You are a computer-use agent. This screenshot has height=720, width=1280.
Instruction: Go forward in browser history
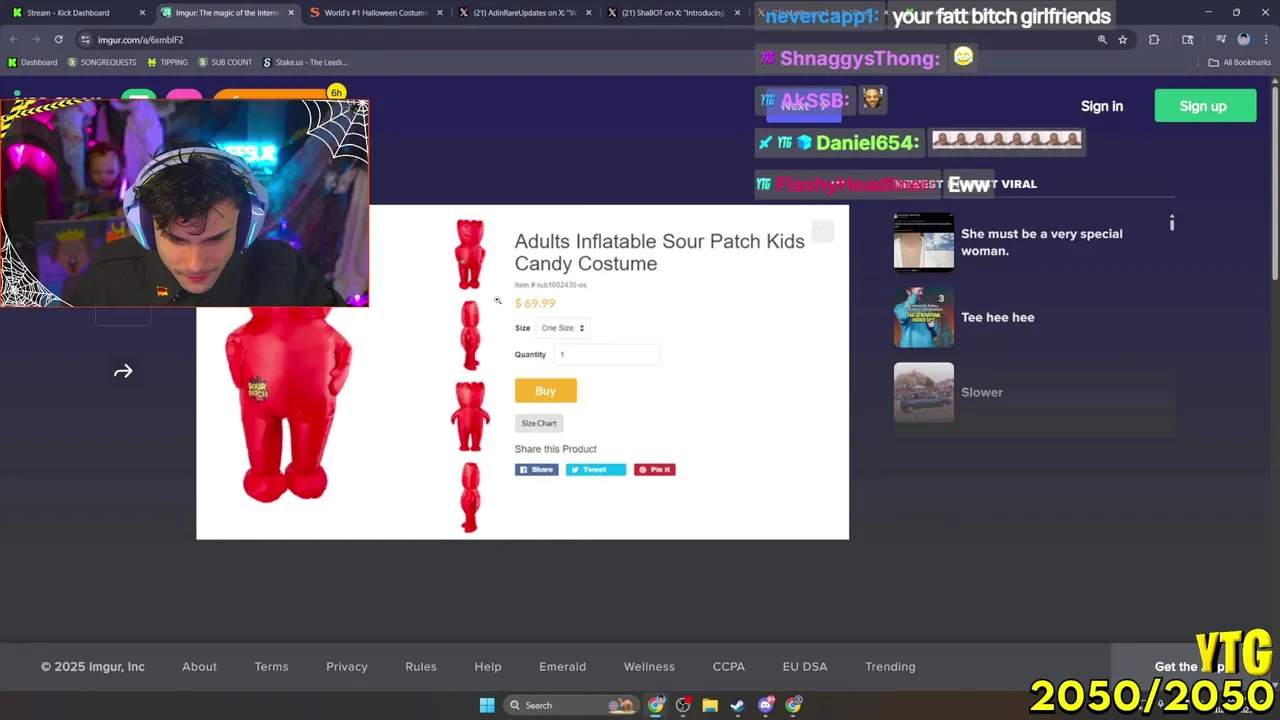36,39
